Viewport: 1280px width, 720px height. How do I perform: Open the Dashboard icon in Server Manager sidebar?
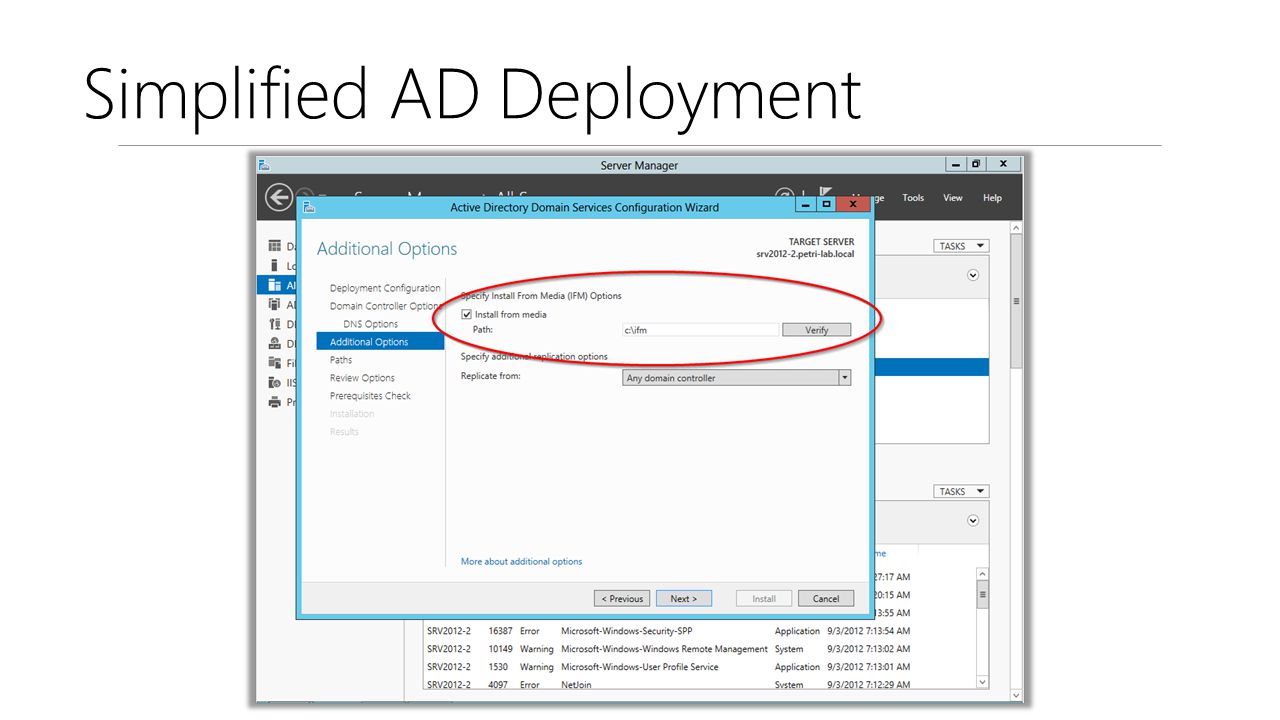275,246
